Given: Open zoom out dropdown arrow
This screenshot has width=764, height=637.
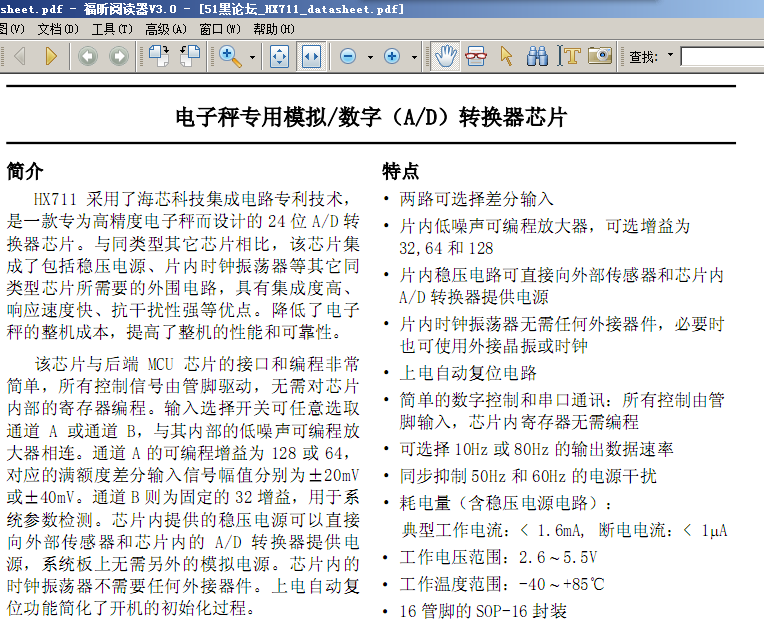Looking at the screenshot, I should [370, 57].
